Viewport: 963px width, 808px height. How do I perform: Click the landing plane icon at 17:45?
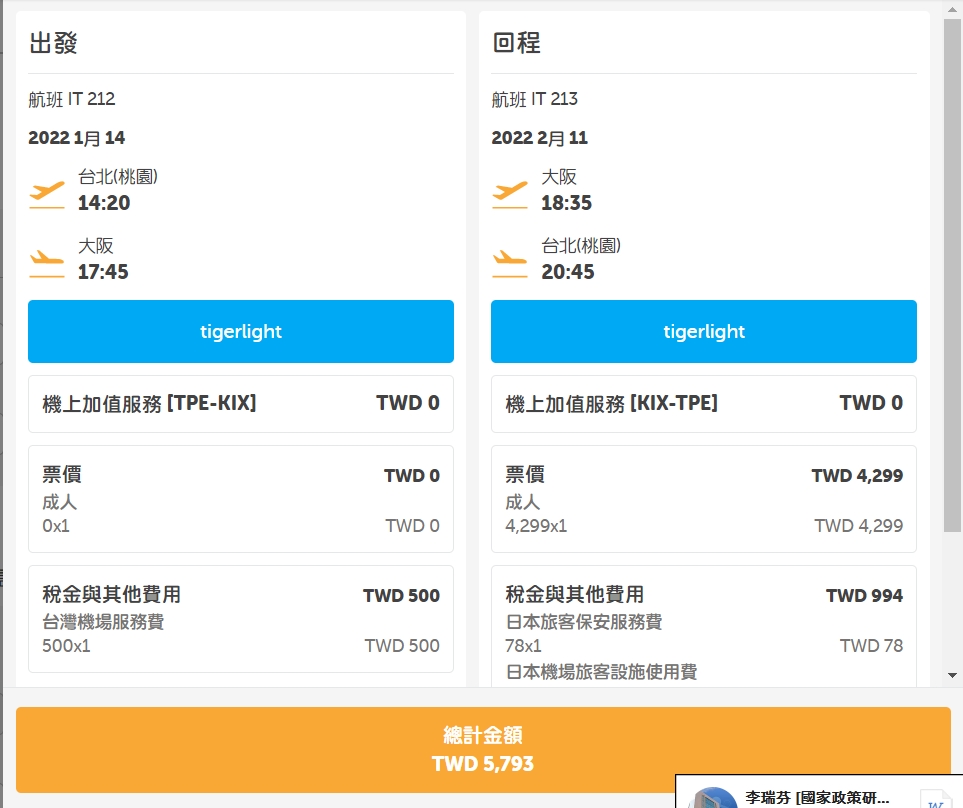point(47,263)
